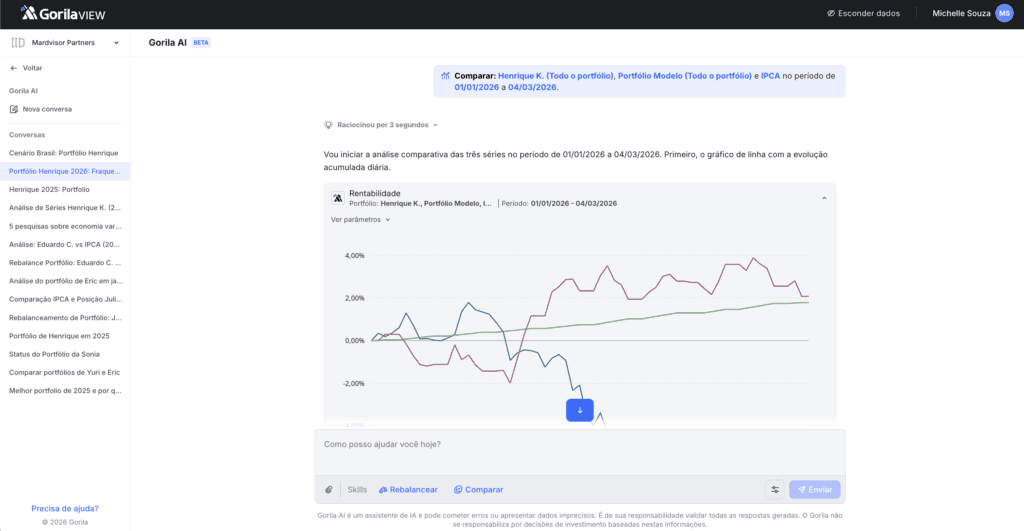1024x531 pixels.
Task: Click the Gorila View logo
Action: pos(65,13)
